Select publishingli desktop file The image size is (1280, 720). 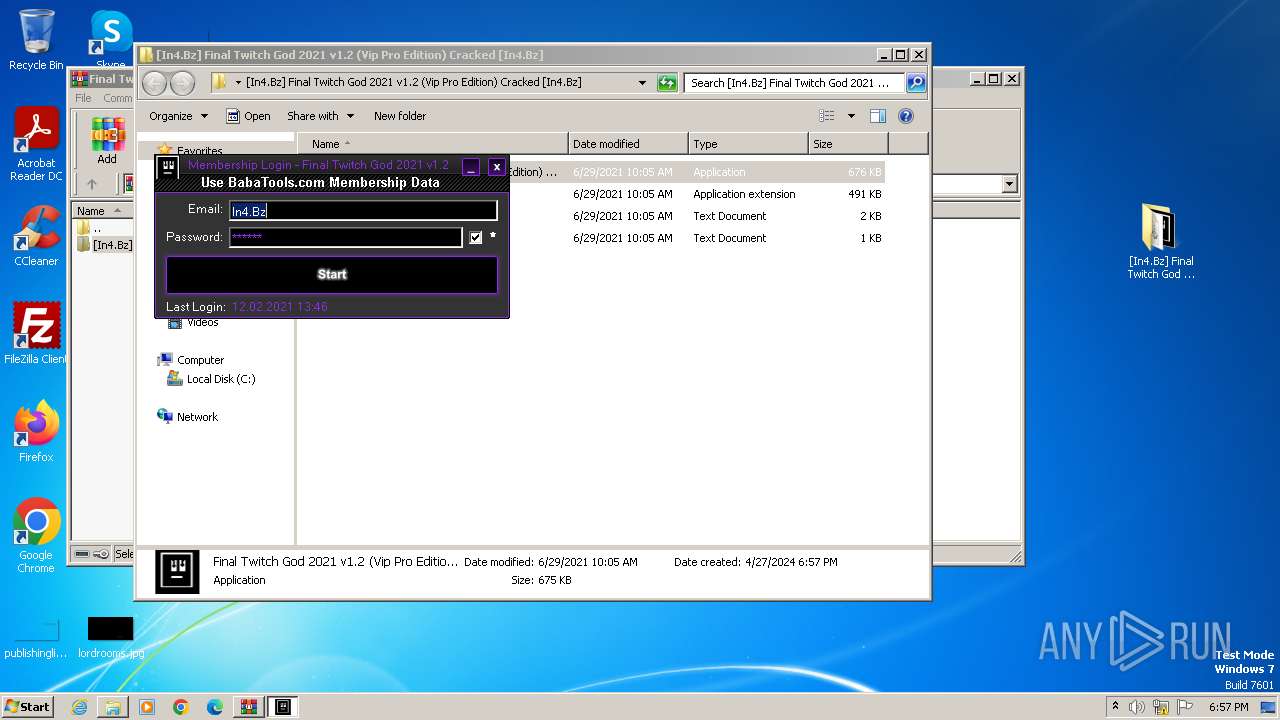(x=35, y=637)
